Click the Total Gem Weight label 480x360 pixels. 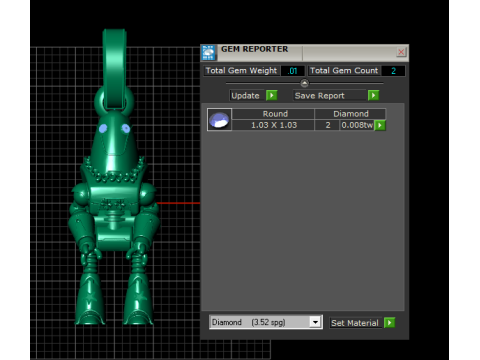(x=241, y=71)
